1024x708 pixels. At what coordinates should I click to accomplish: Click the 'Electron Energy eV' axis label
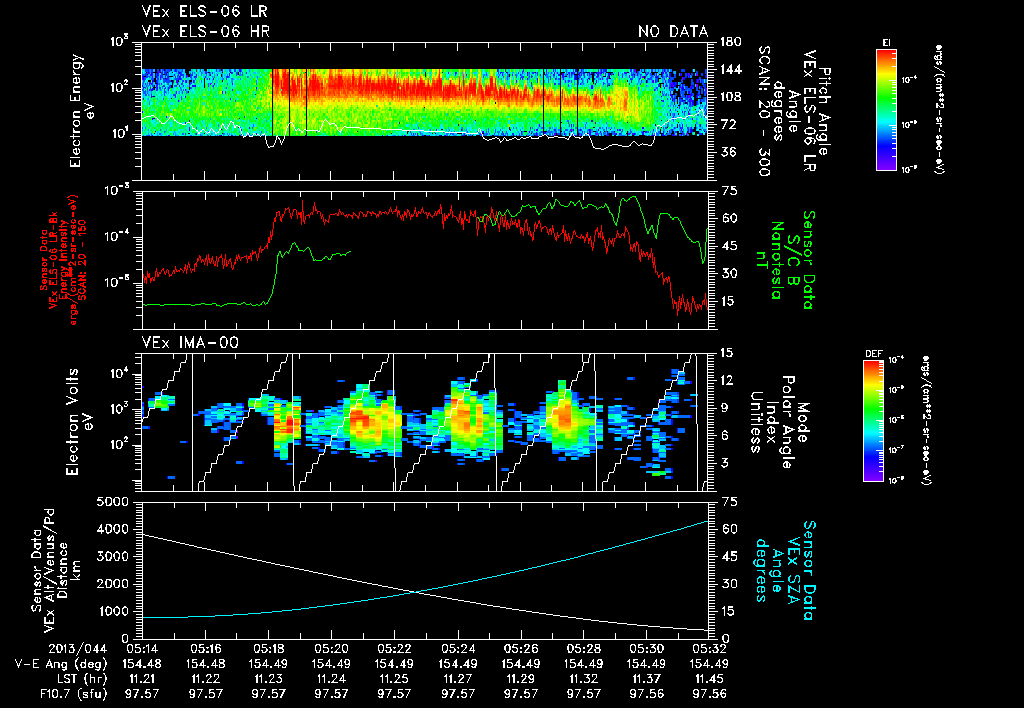tap(84, 111)
